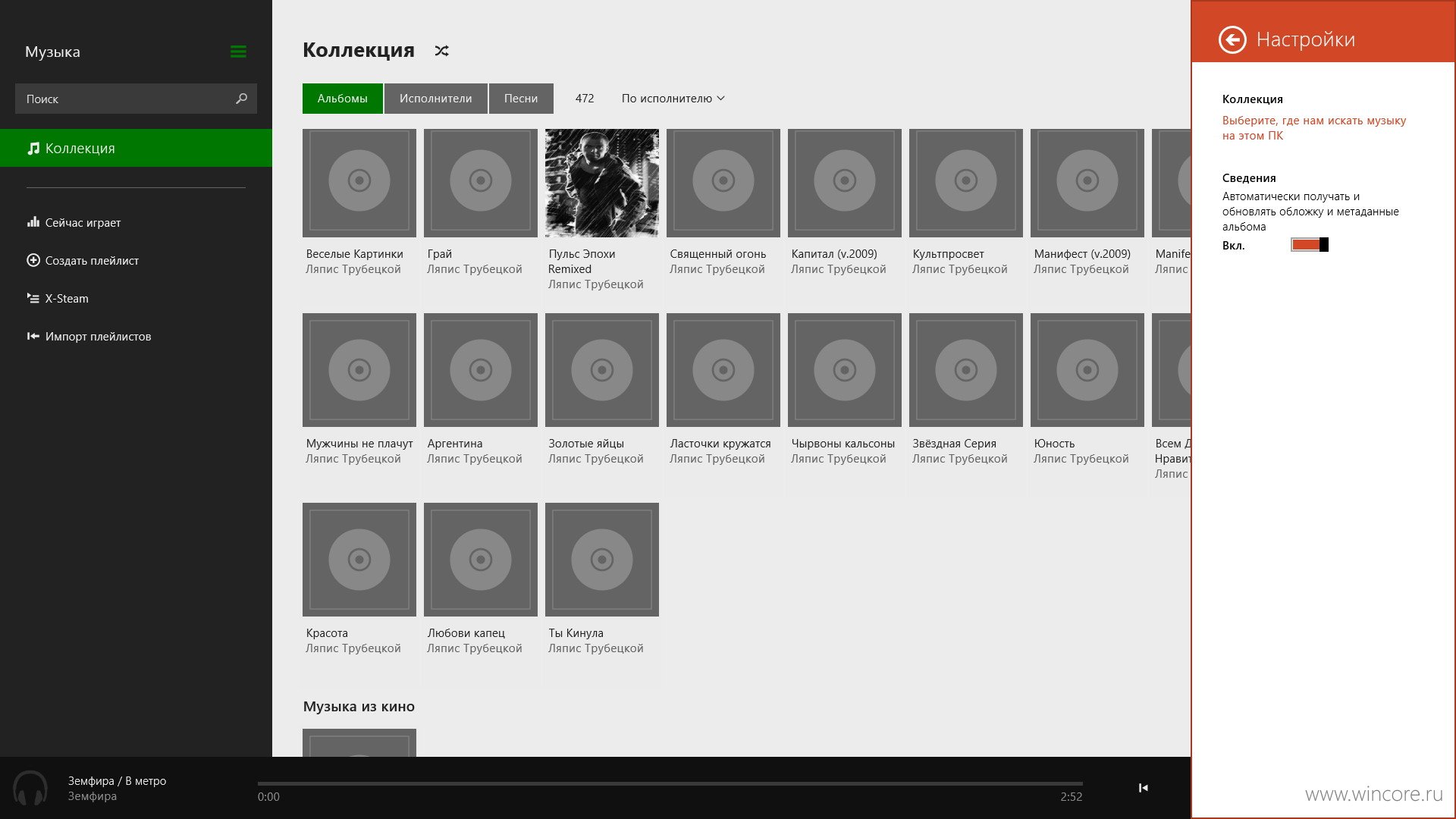1456x819 pixels.
Task: Click the Музыка app title
Action: click(x=52, y=52)
